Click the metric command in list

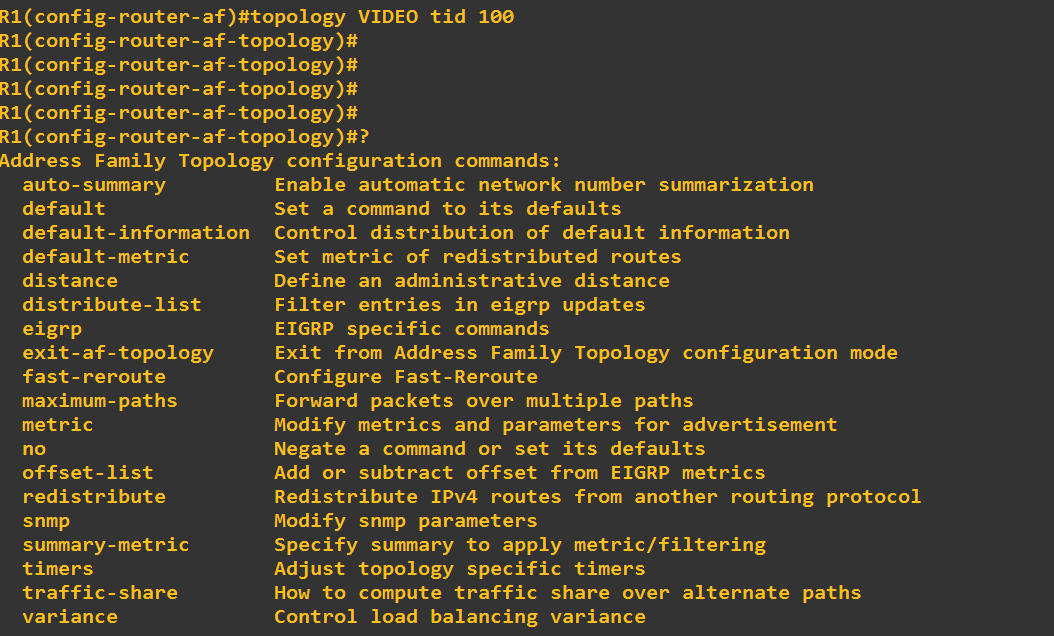[58, 425]
